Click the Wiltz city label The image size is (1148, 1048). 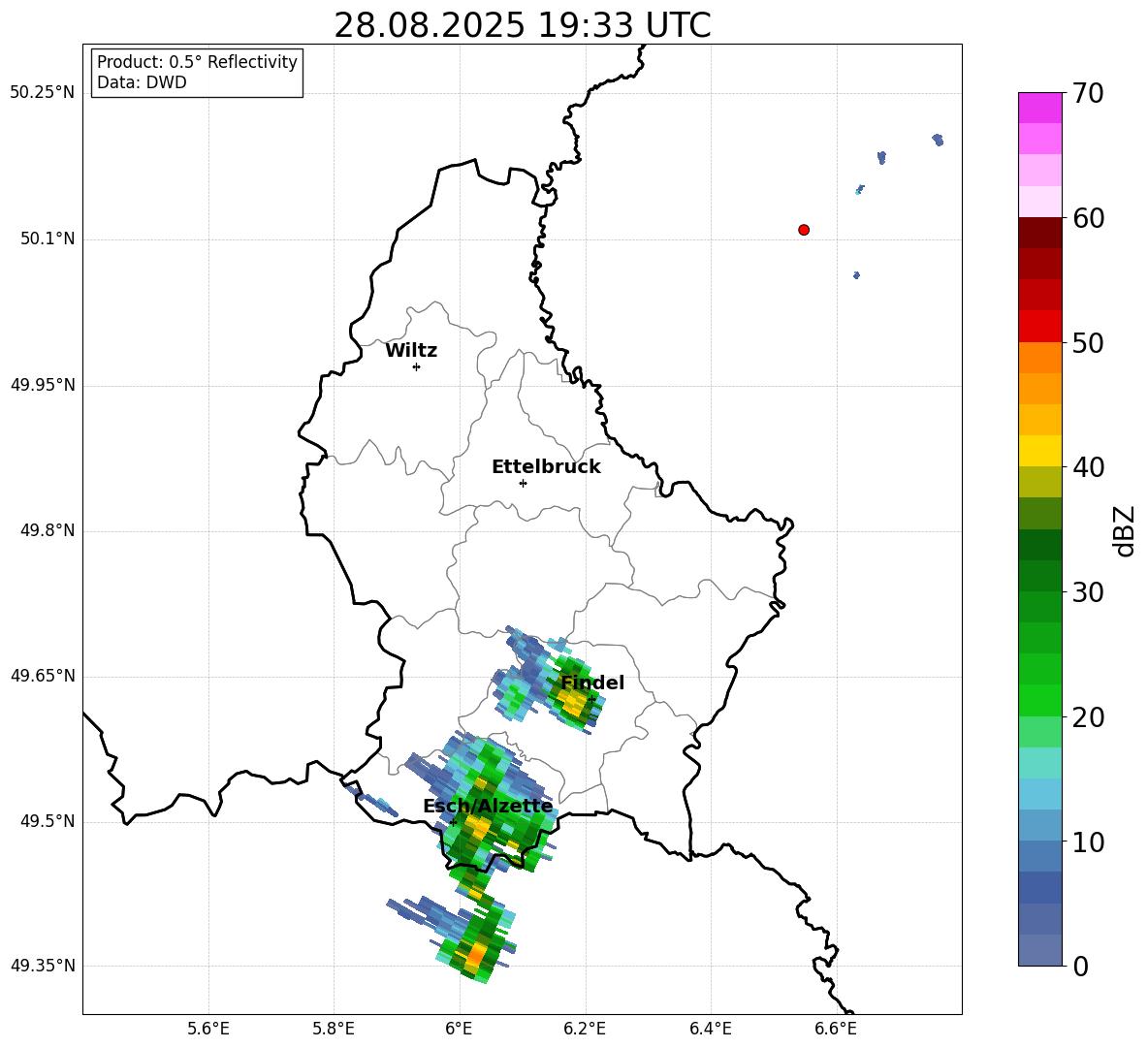coord(411,351)
